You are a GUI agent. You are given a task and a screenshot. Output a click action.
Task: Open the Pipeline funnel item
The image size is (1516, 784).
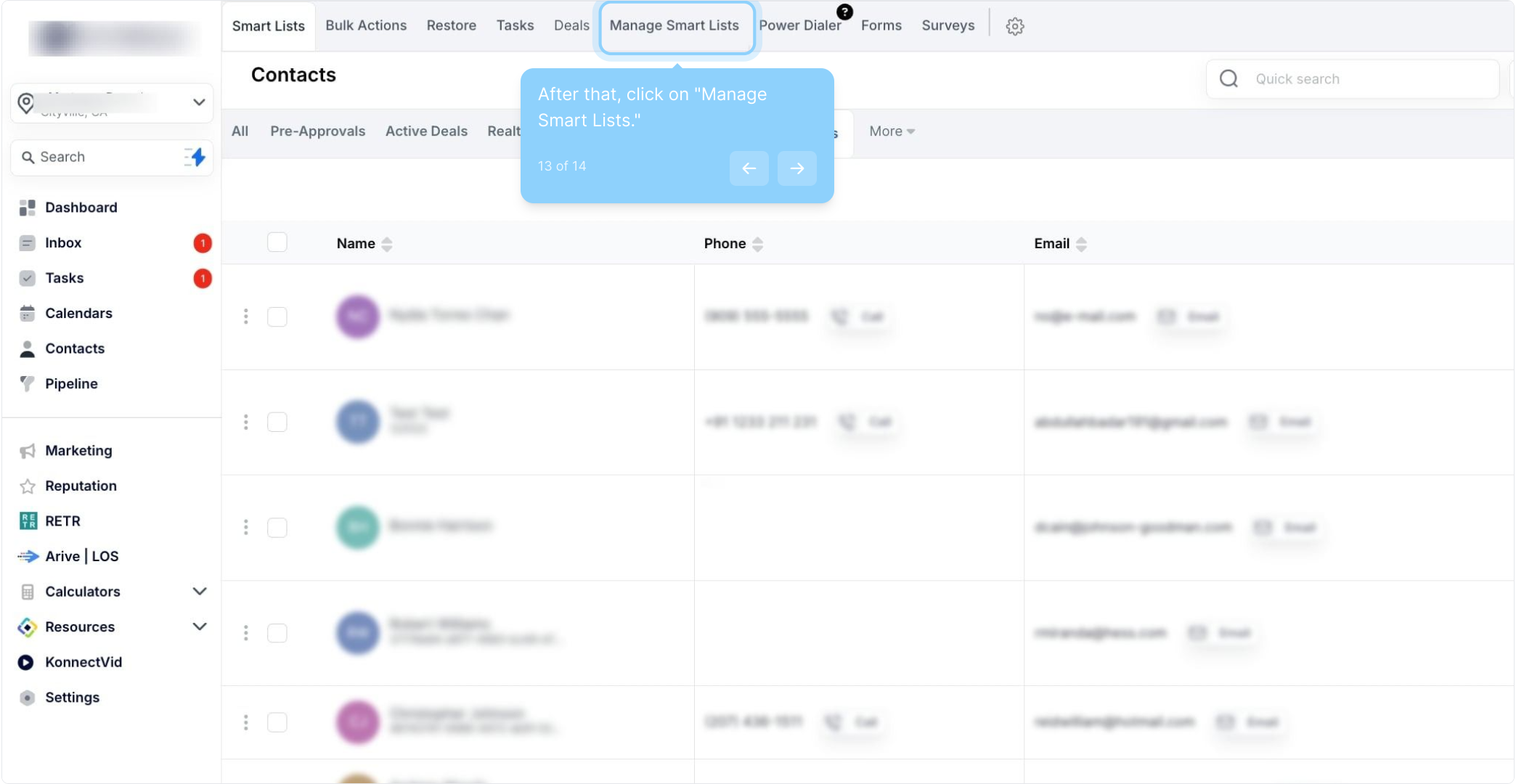point(71,383)
